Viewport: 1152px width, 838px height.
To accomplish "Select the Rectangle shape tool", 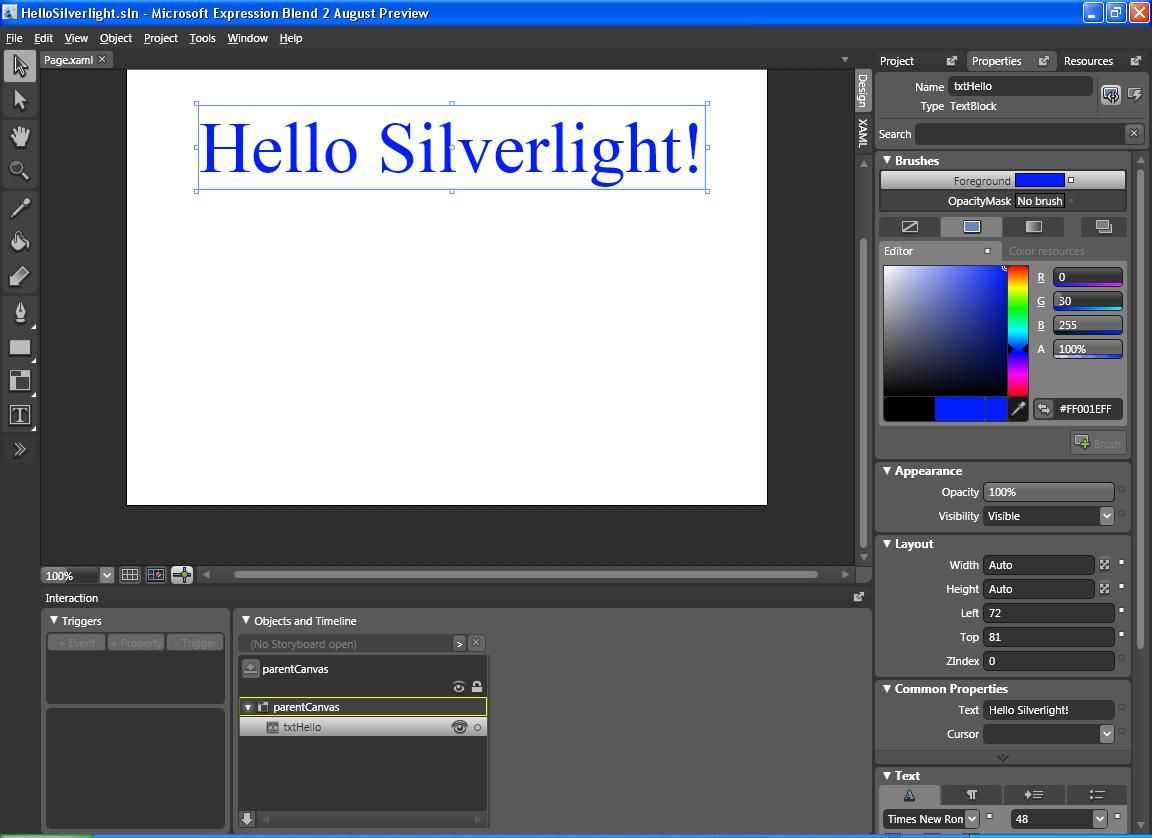I will 20,347.
